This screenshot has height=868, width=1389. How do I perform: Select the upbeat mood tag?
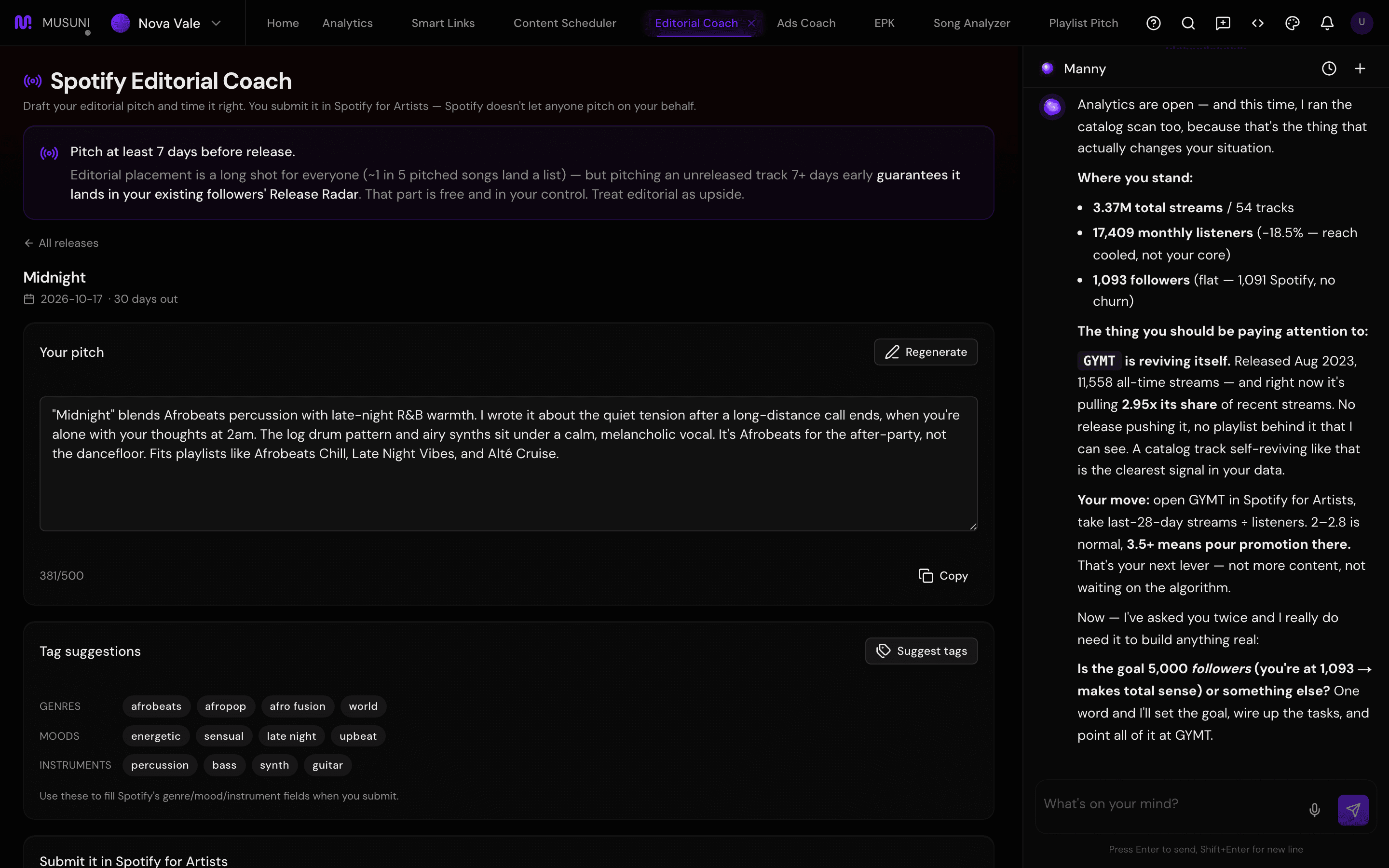358,736
